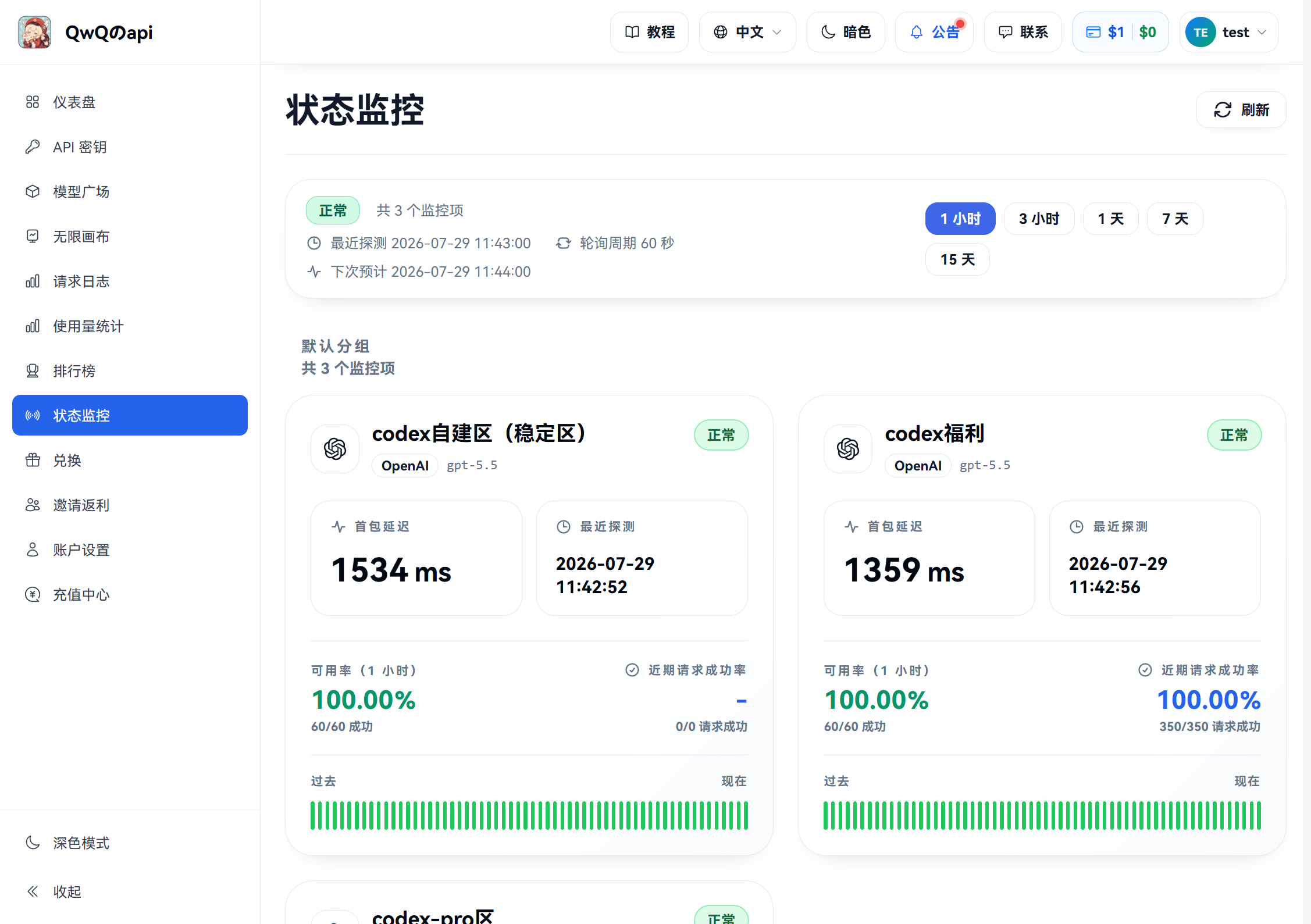This screenshot has width=1311, height=924.
Task: Click the 兑换 gift icon
Action: pyautogui.click(x=33, y=461)
